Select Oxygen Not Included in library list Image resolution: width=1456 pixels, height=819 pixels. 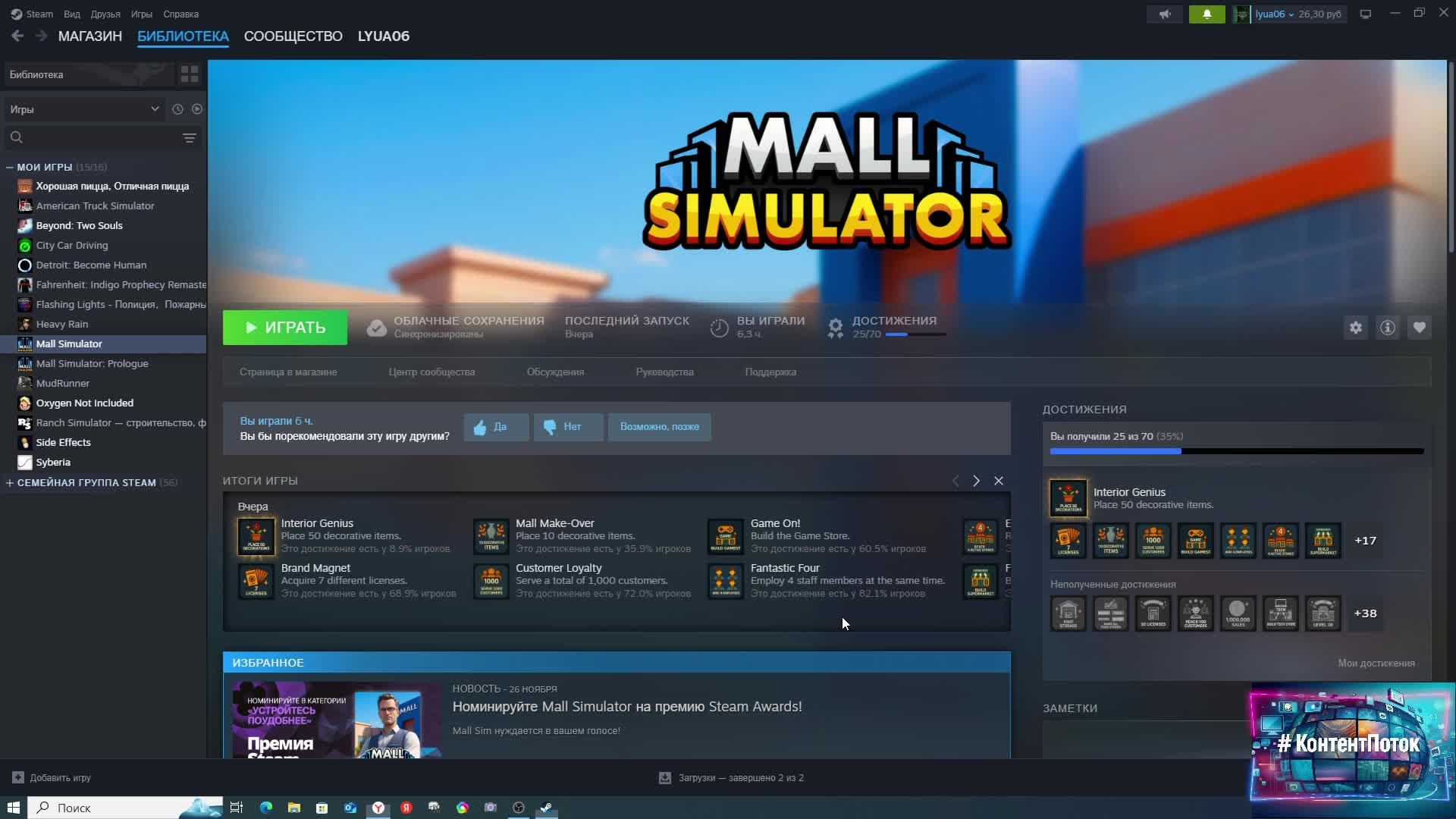[x=84, y=403]
